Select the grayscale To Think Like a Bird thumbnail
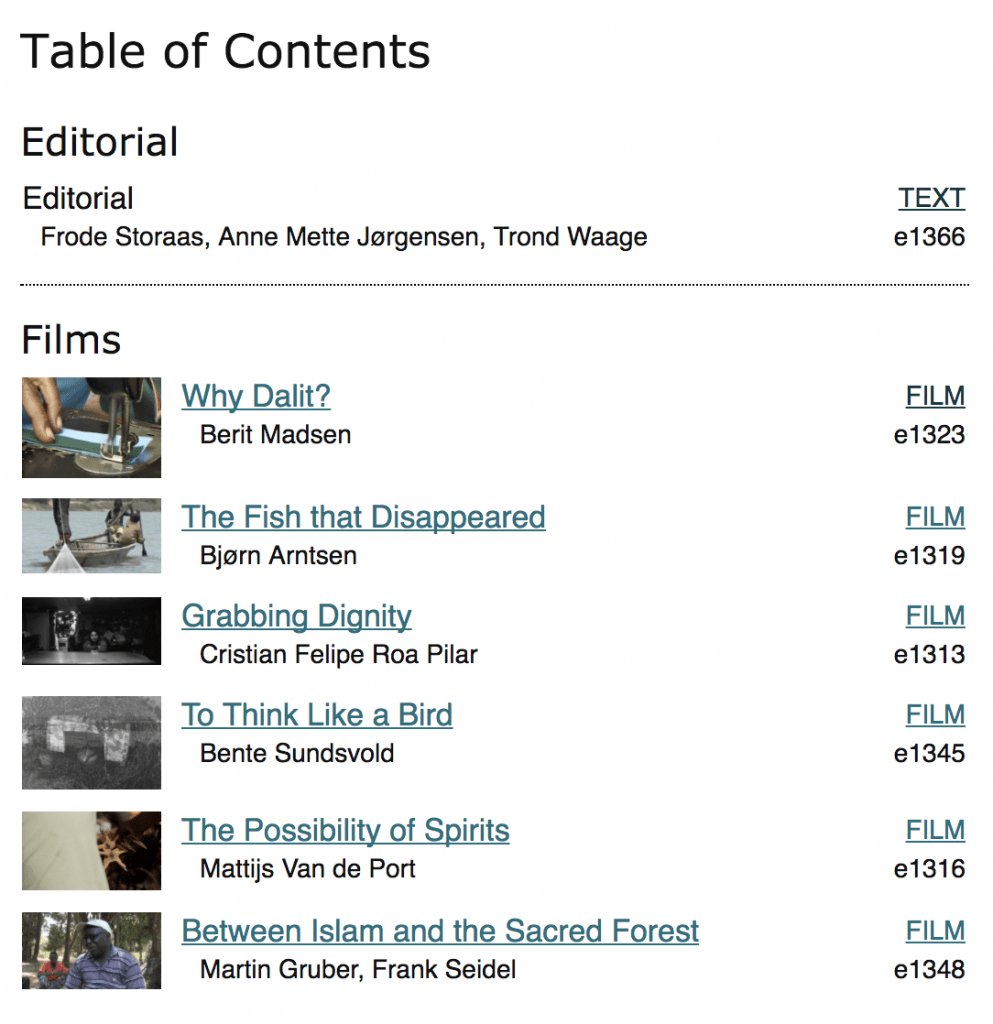 [91, 743]
